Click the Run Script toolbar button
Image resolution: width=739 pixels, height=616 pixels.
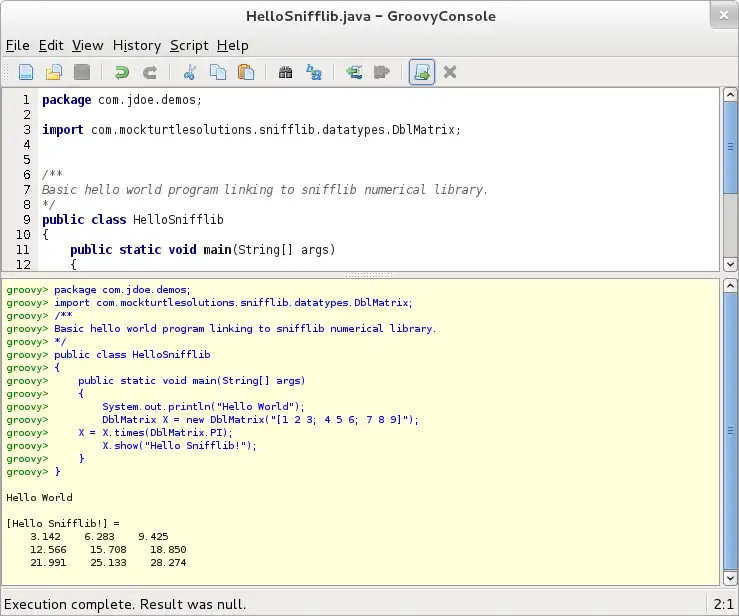click(x=422, y=72)
